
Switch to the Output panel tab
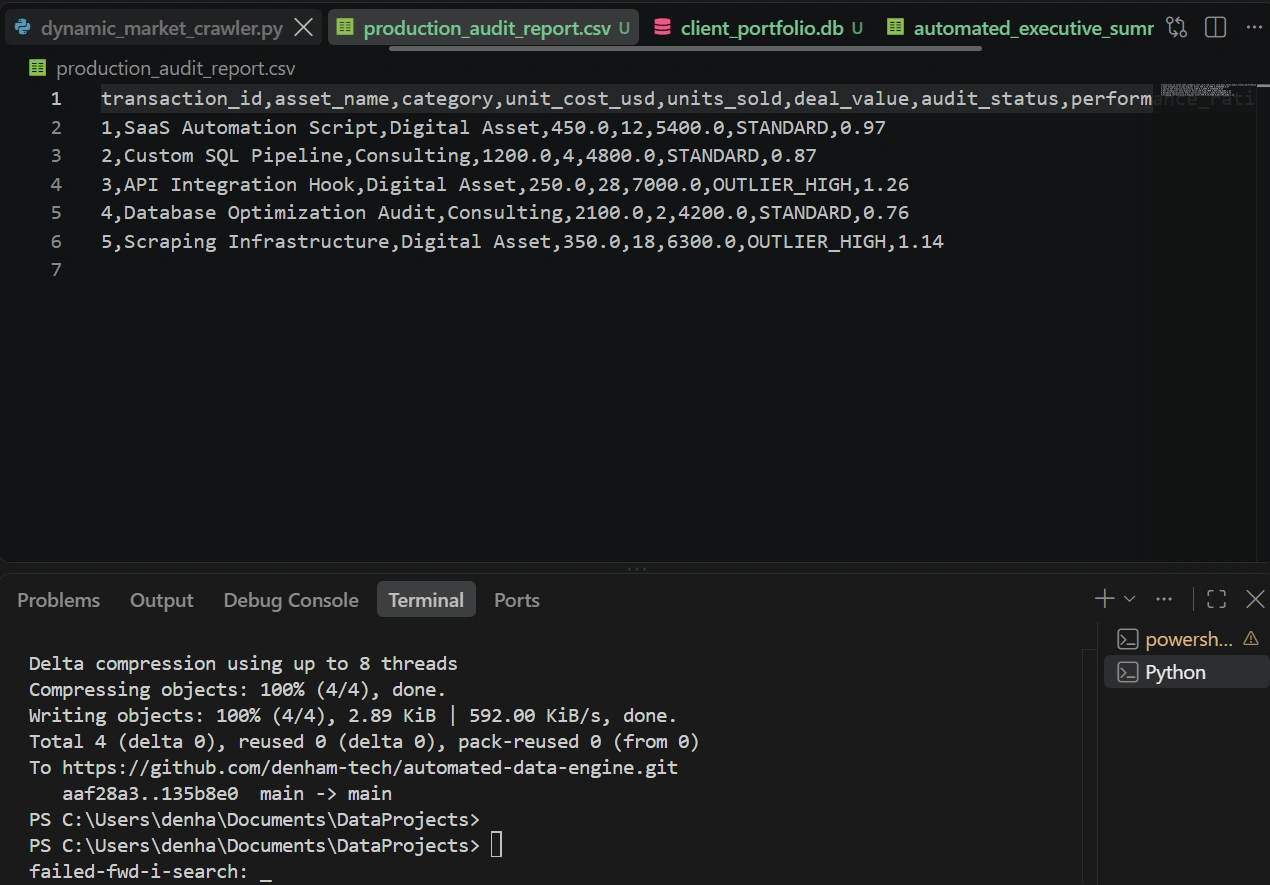pyautogui.click(x=162, y=600)
